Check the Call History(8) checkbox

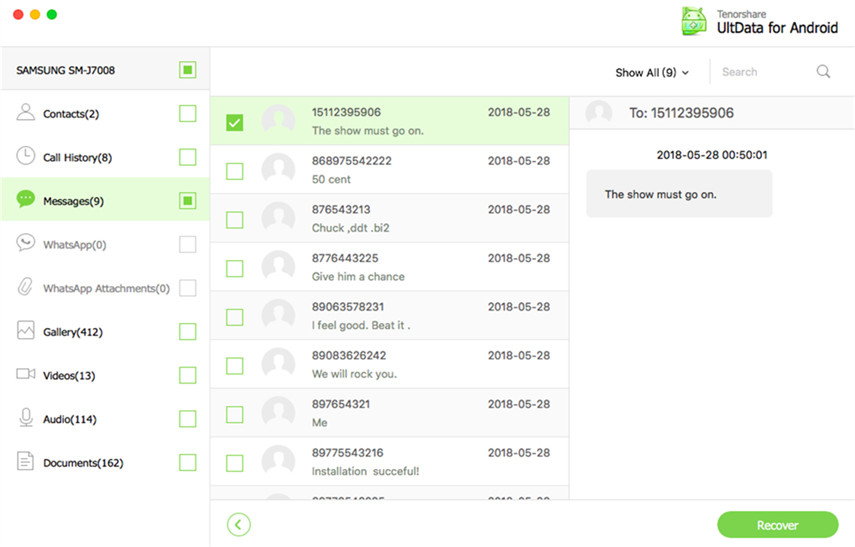click(x=188, y=157)
